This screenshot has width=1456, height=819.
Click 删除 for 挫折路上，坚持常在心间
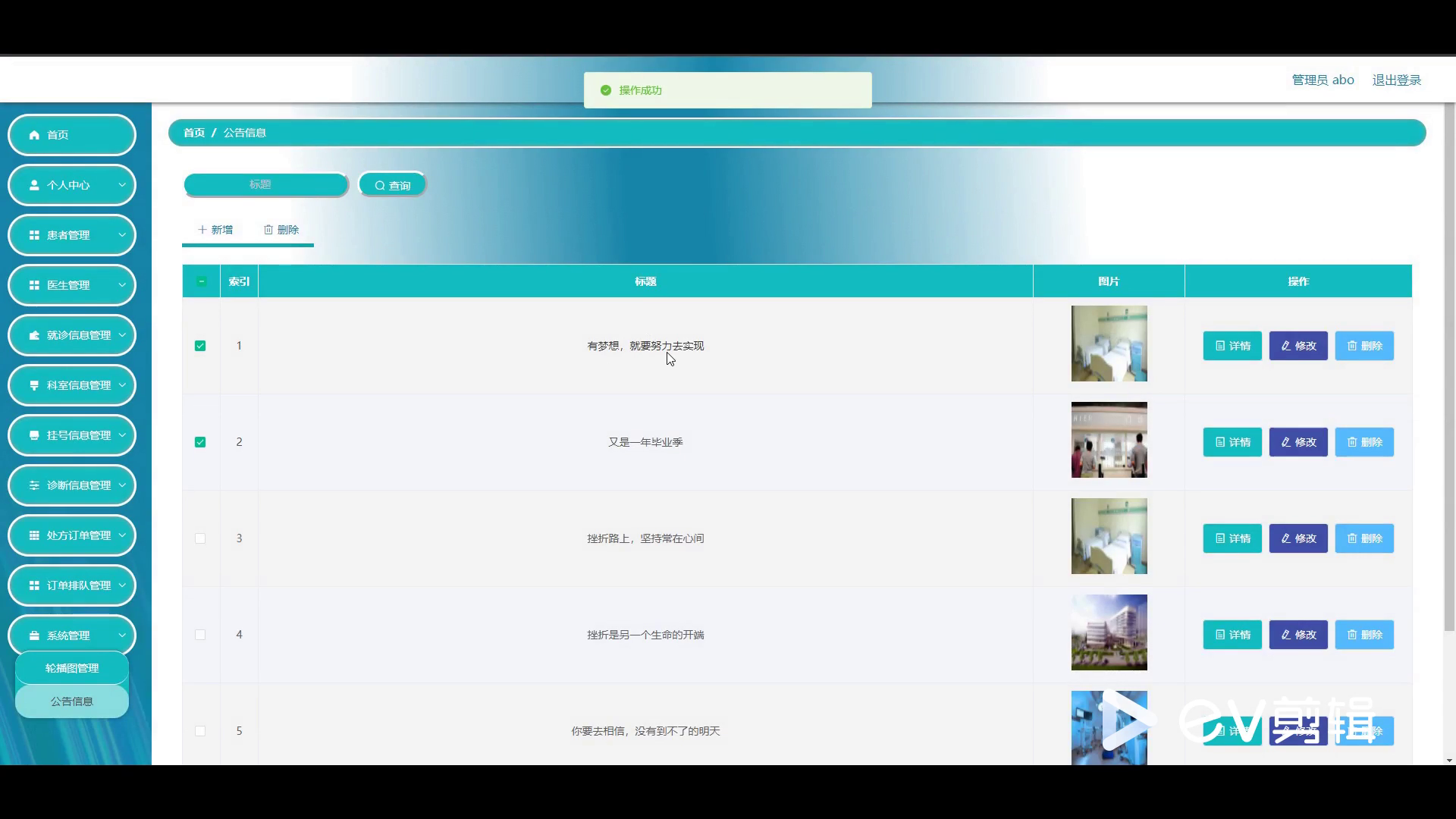click(x=1364, y=538)
